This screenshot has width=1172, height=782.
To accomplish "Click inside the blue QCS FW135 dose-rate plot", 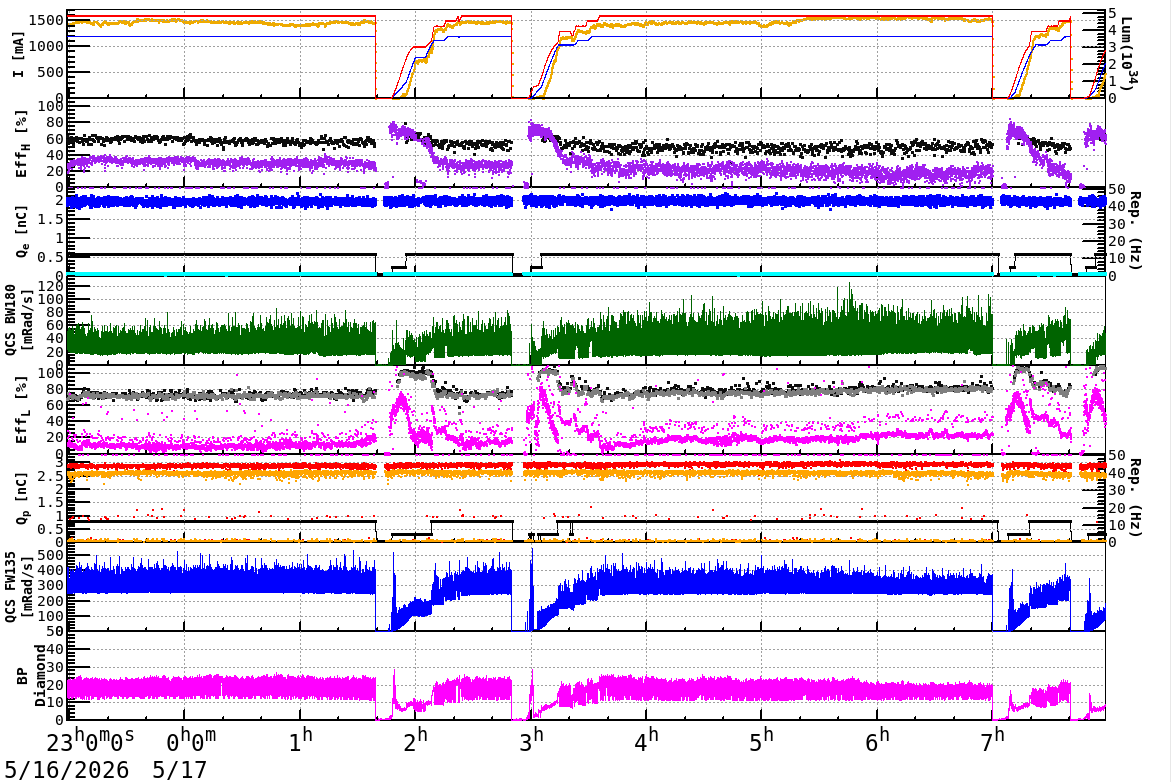I will click(585, 587).
